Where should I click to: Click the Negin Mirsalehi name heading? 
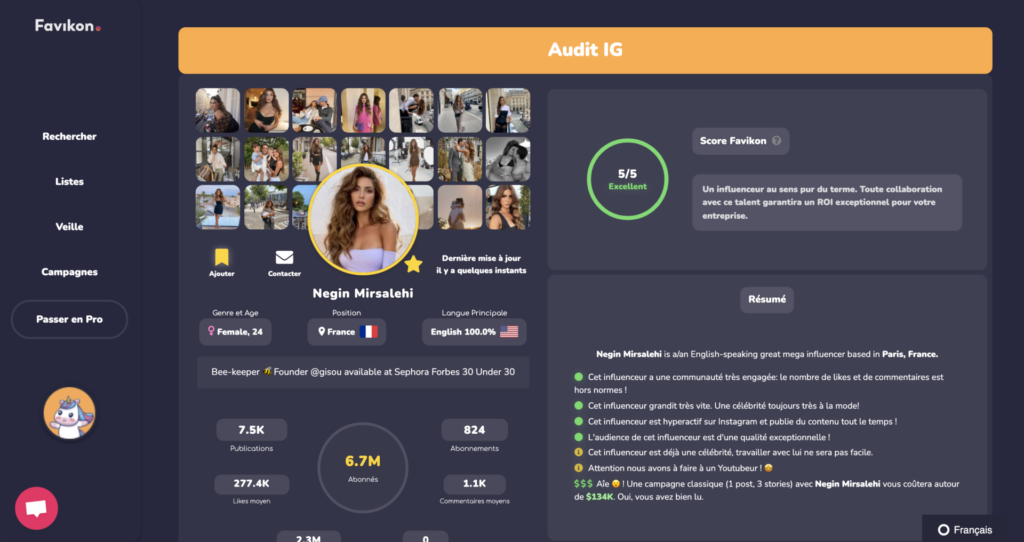(x=362, y=293)
